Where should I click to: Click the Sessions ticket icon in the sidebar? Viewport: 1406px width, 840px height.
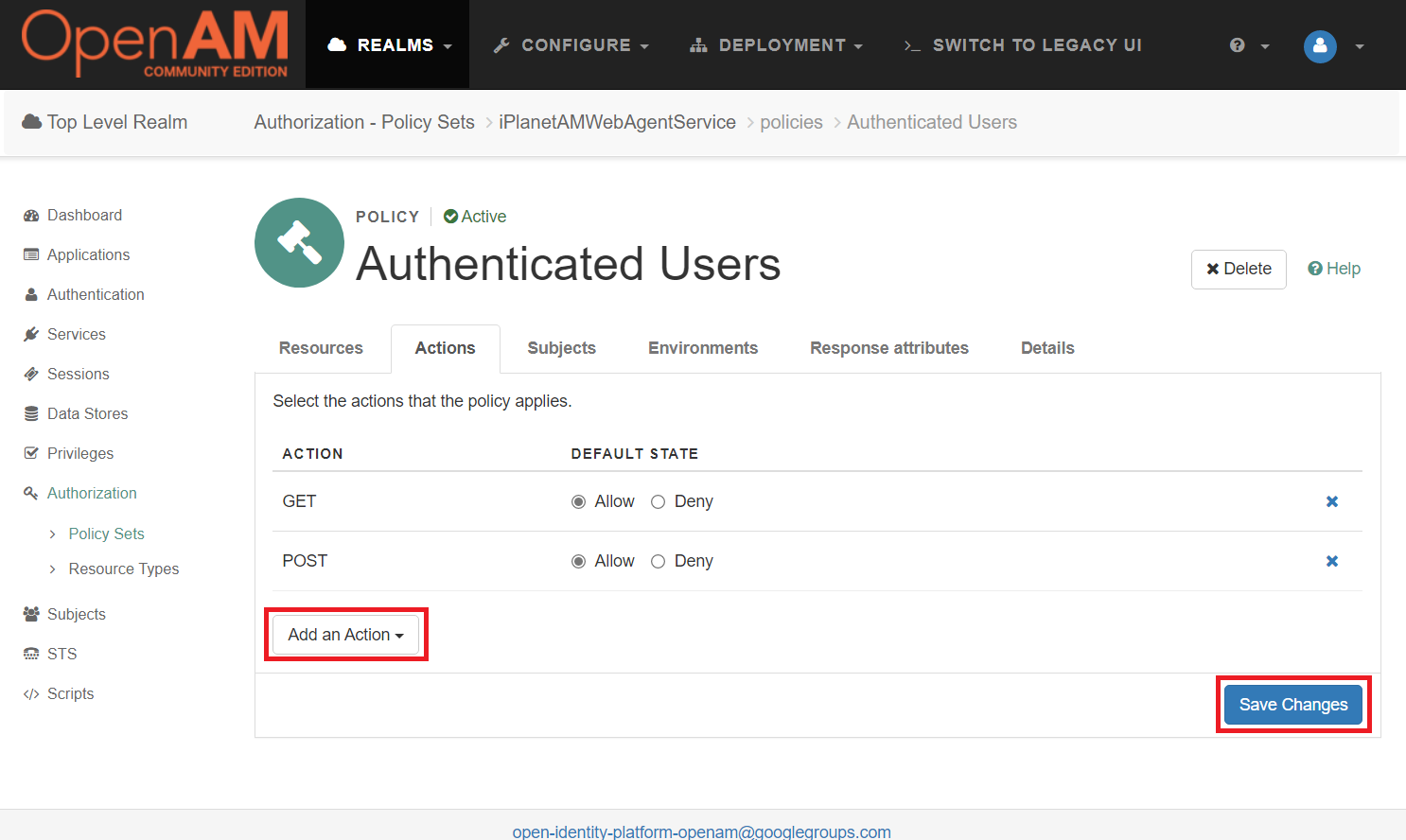tap(31, 375)
